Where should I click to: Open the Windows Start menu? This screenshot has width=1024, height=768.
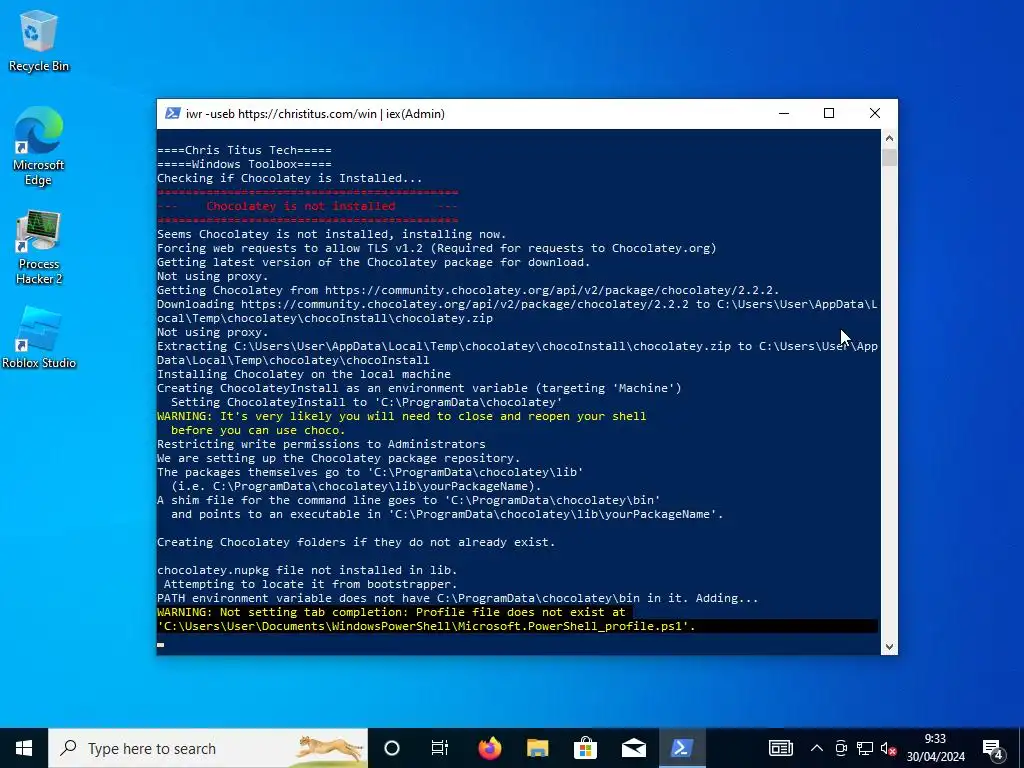click(x=24, y=748)
